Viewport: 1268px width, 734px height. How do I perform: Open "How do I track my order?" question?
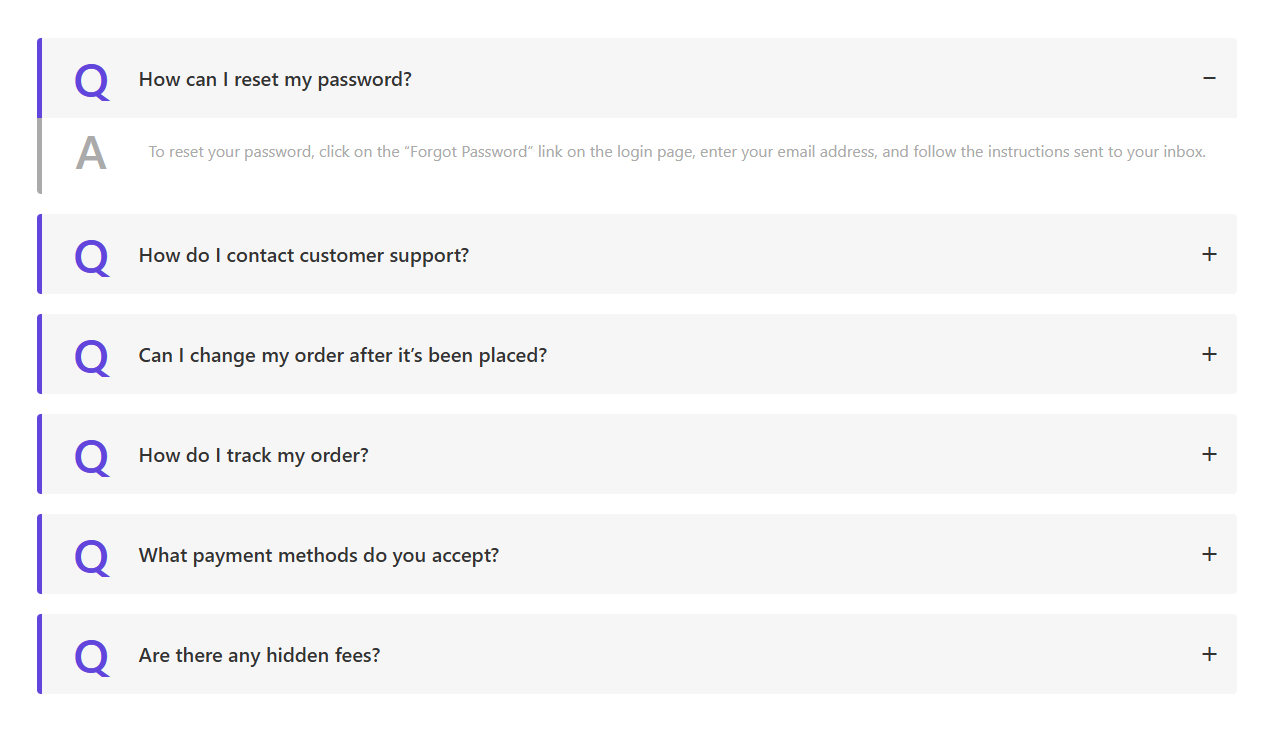click(x=253, y=455)
